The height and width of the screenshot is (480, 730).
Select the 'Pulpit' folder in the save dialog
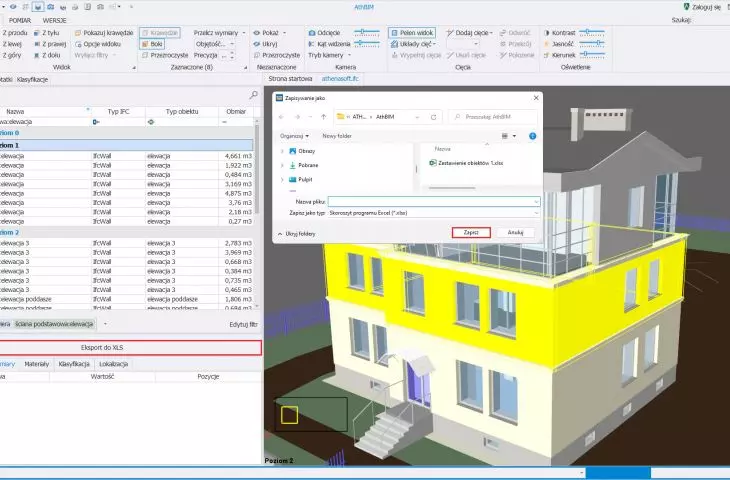301,180
